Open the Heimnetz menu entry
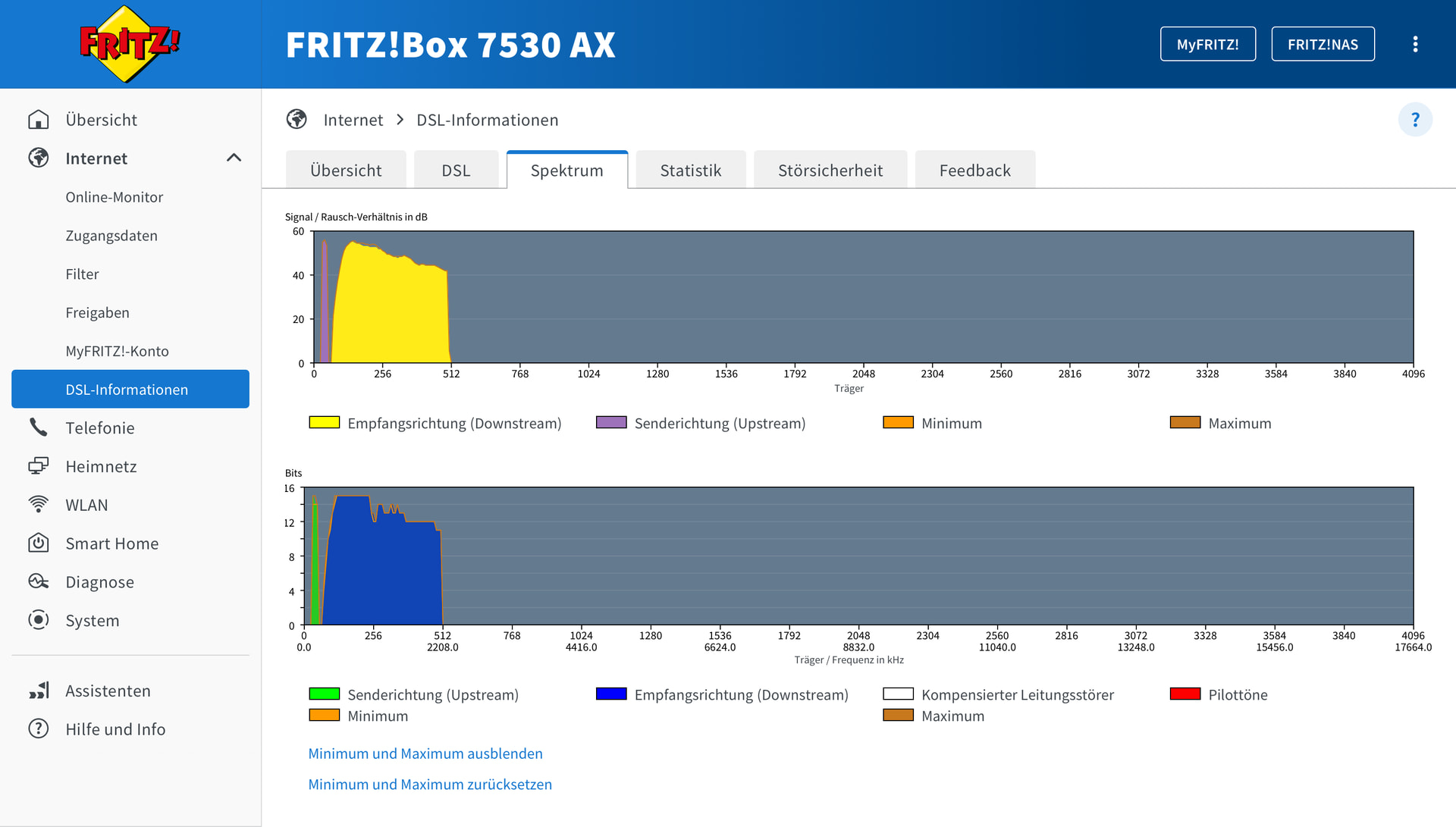The height and width of the screenshot is (827, 1456). 130,466
